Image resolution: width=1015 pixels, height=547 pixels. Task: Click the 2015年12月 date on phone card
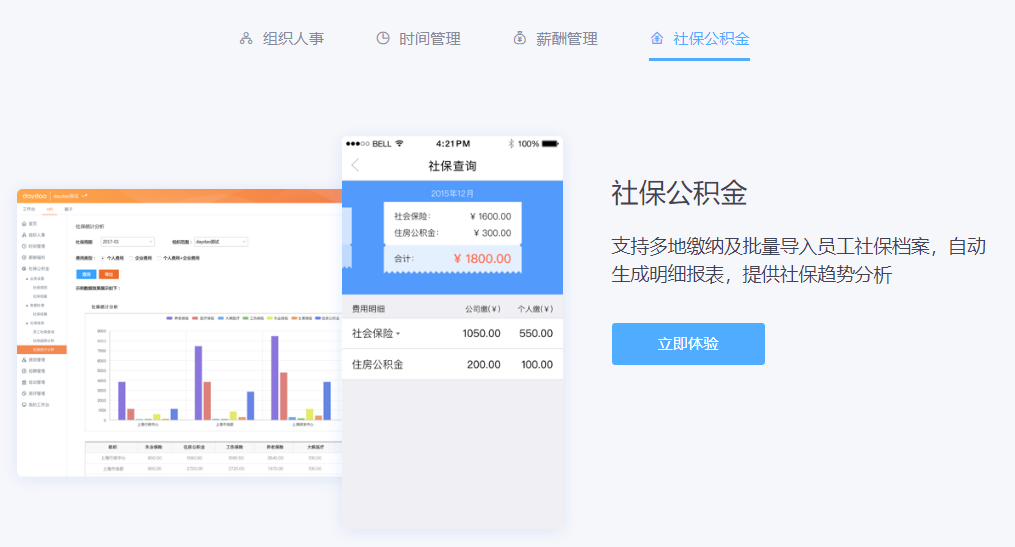pyautogui.click(x=452, y=194)
